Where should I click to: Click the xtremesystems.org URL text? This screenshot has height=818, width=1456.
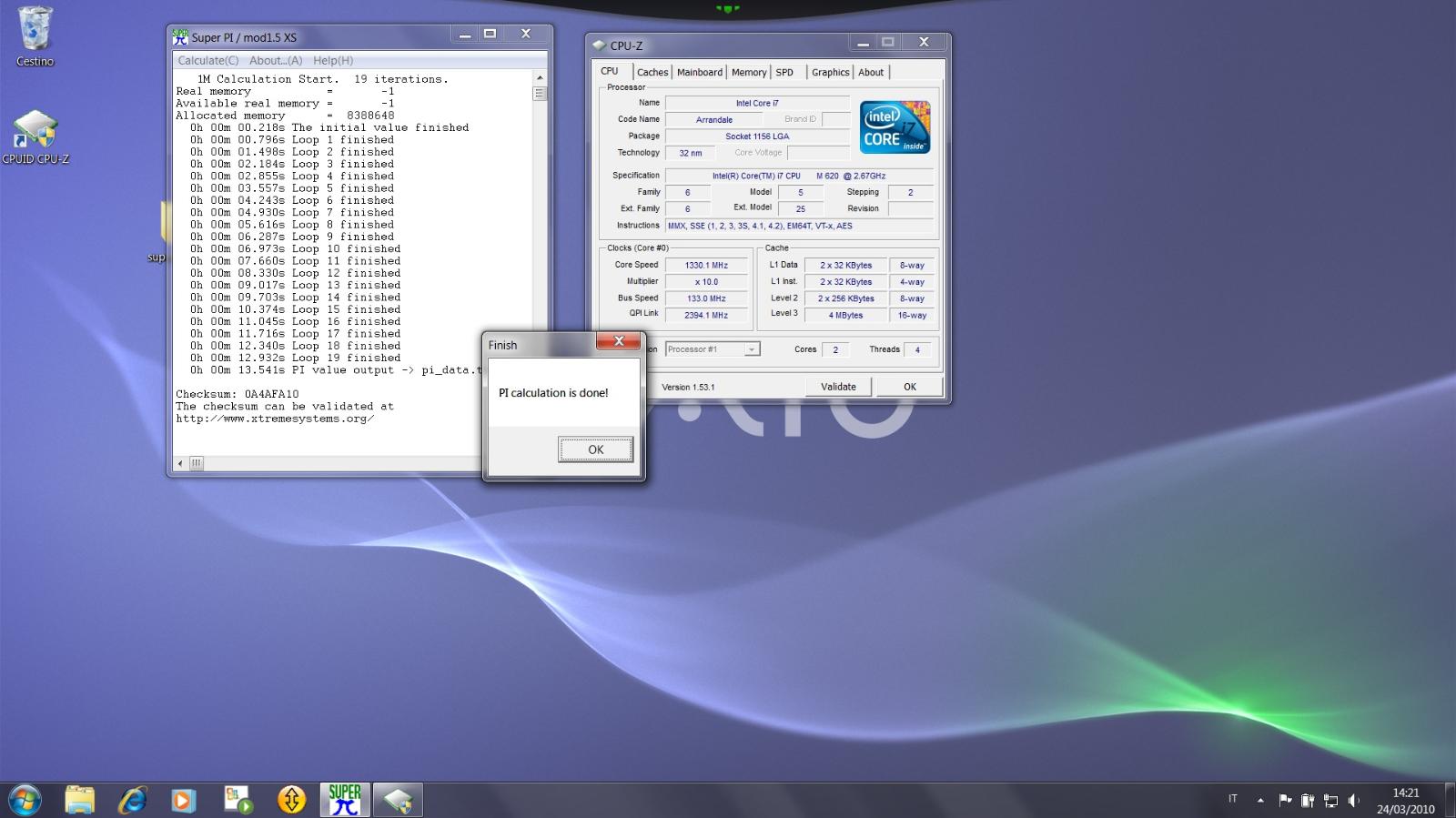click(x=275, y=419)
